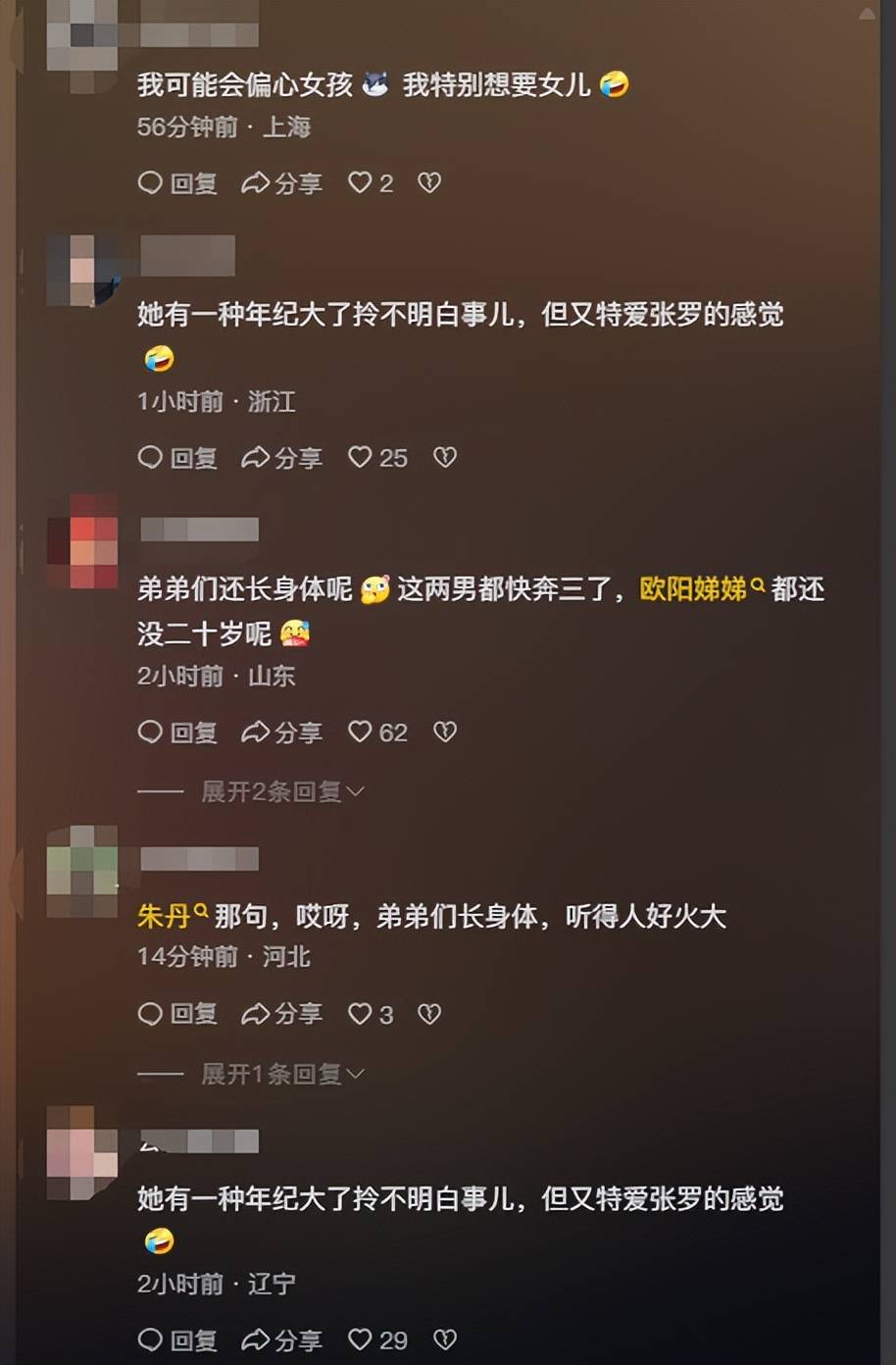Reply to the Shanghai comment
Viewport: 896px width, 1365px height.
pos(177,183)
